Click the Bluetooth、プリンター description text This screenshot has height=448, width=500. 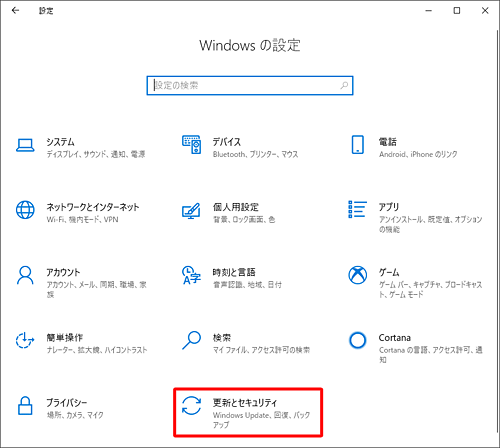[x=255, y=154]
